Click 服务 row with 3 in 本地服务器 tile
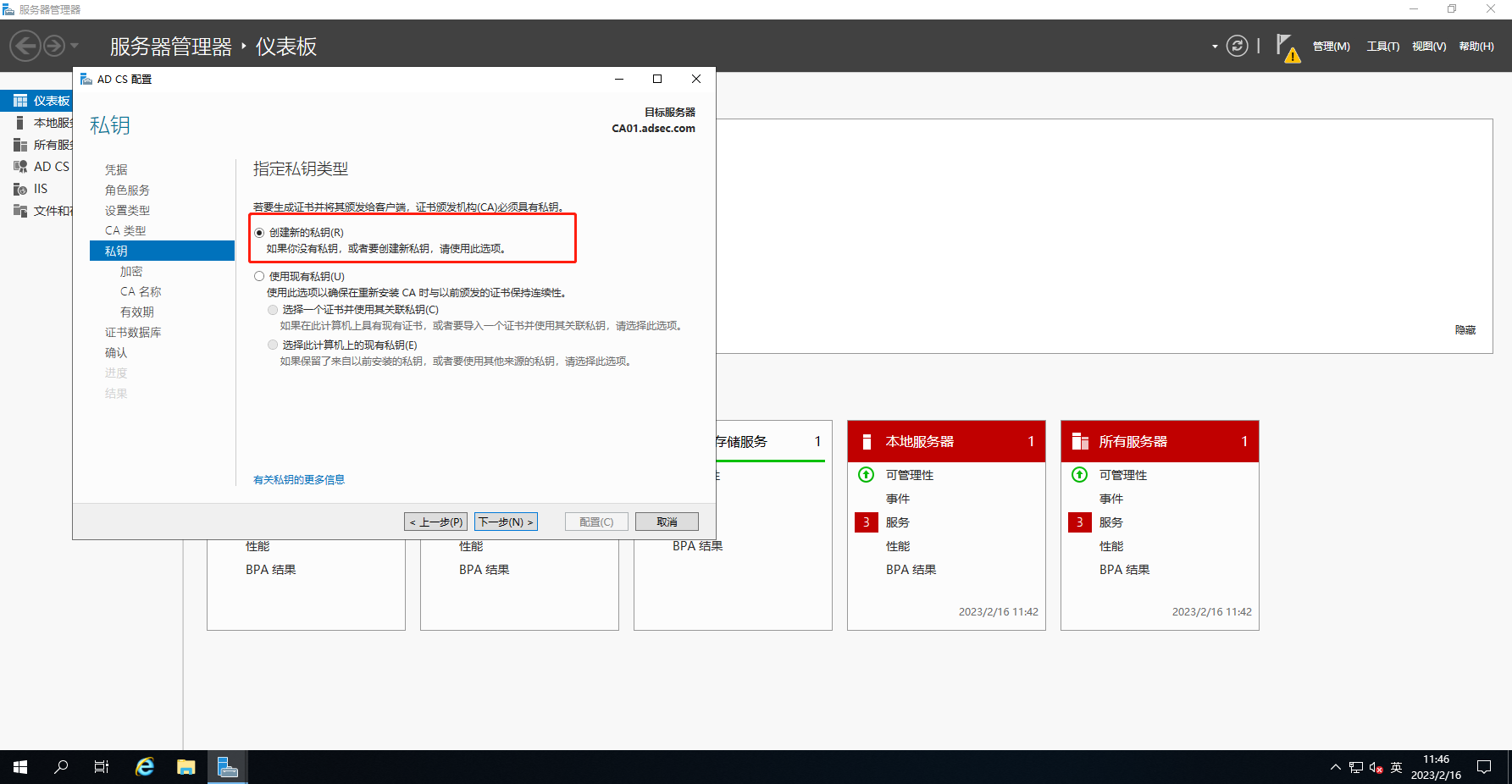 coord(897,522)
